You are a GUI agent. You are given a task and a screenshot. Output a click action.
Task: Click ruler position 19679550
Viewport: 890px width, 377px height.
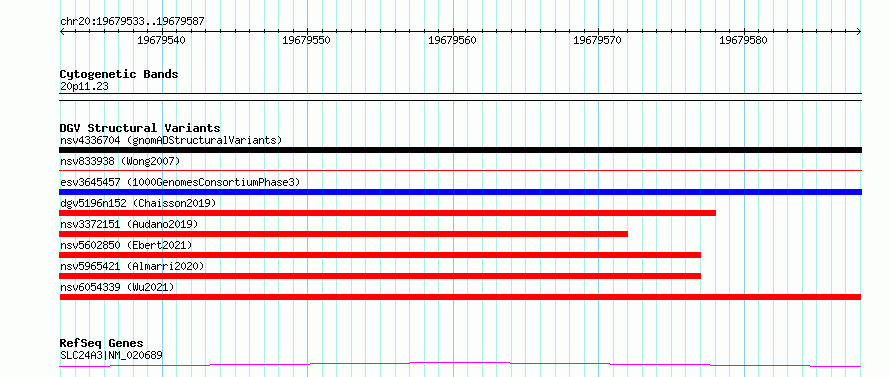click(306, 40)
